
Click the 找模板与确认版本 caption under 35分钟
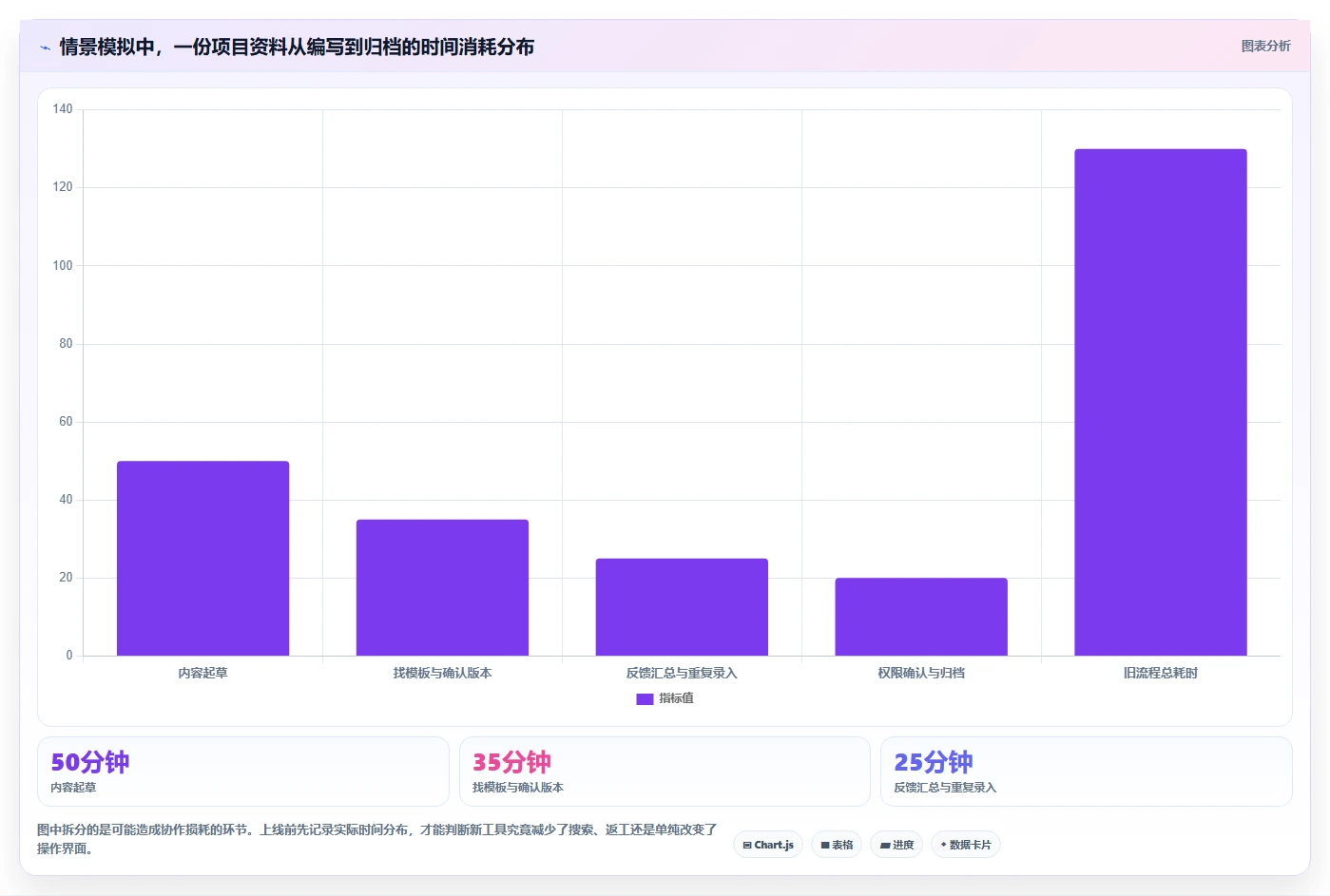pos(518,788)
